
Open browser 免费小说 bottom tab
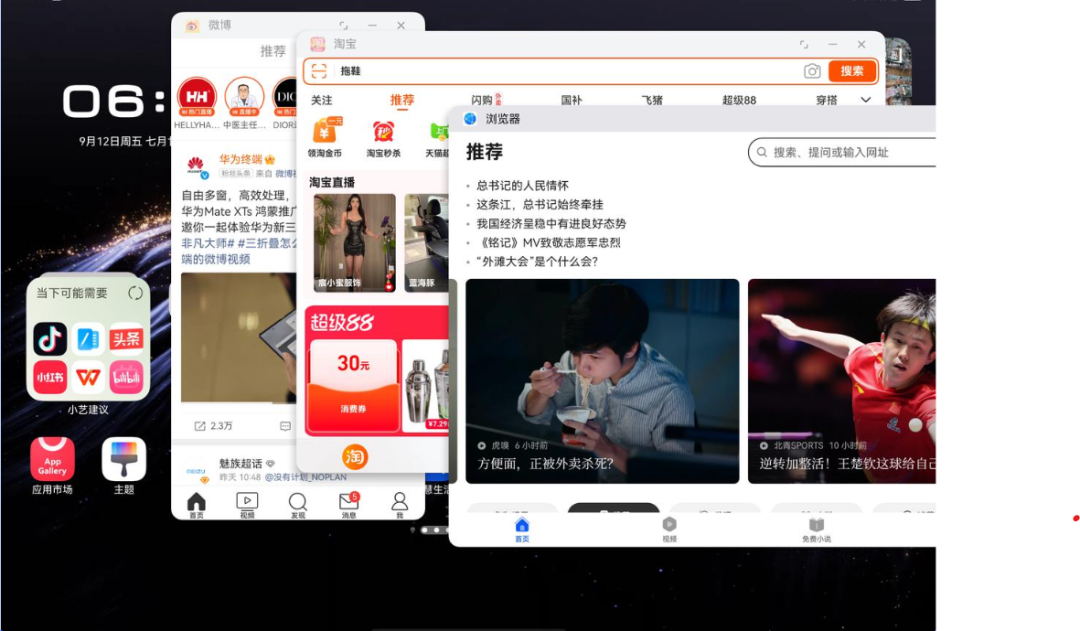(816, 529)
